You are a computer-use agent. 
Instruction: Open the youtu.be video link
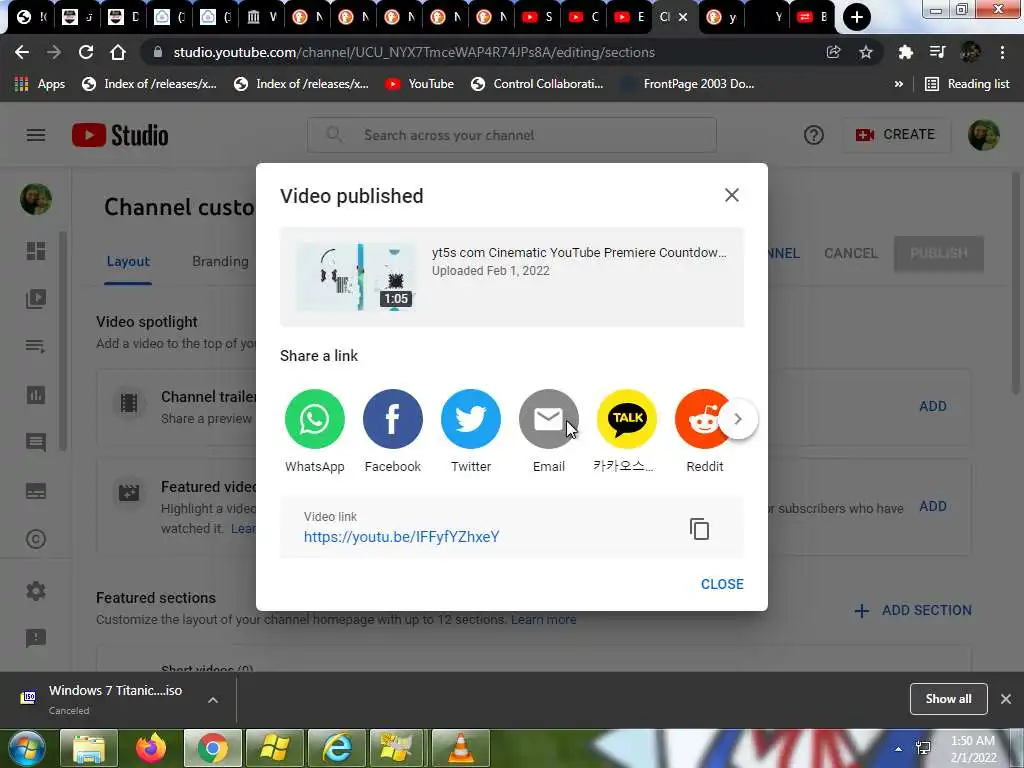point(402,537)
